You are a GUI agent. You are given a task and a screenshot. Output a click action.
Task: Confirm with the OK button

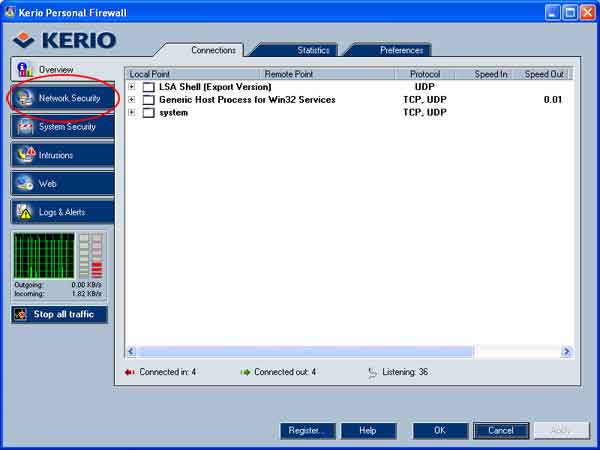click(x=440, y=430)
